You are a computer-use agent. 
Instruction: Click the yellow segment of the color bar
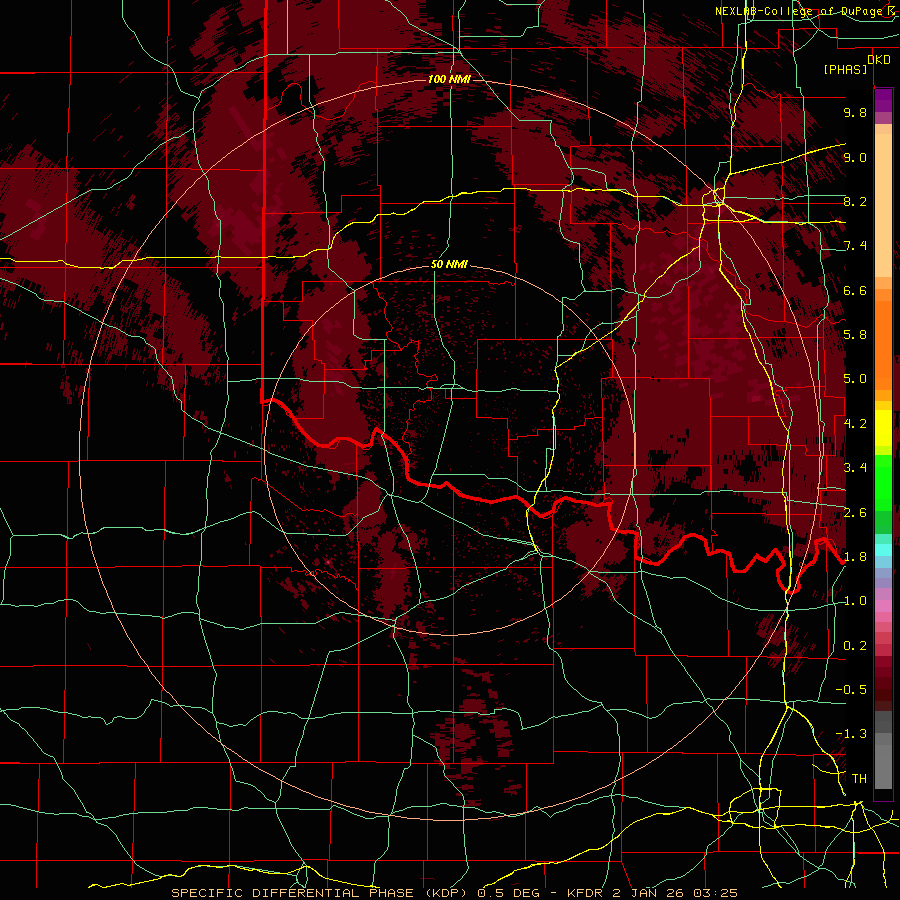[883, 428]
